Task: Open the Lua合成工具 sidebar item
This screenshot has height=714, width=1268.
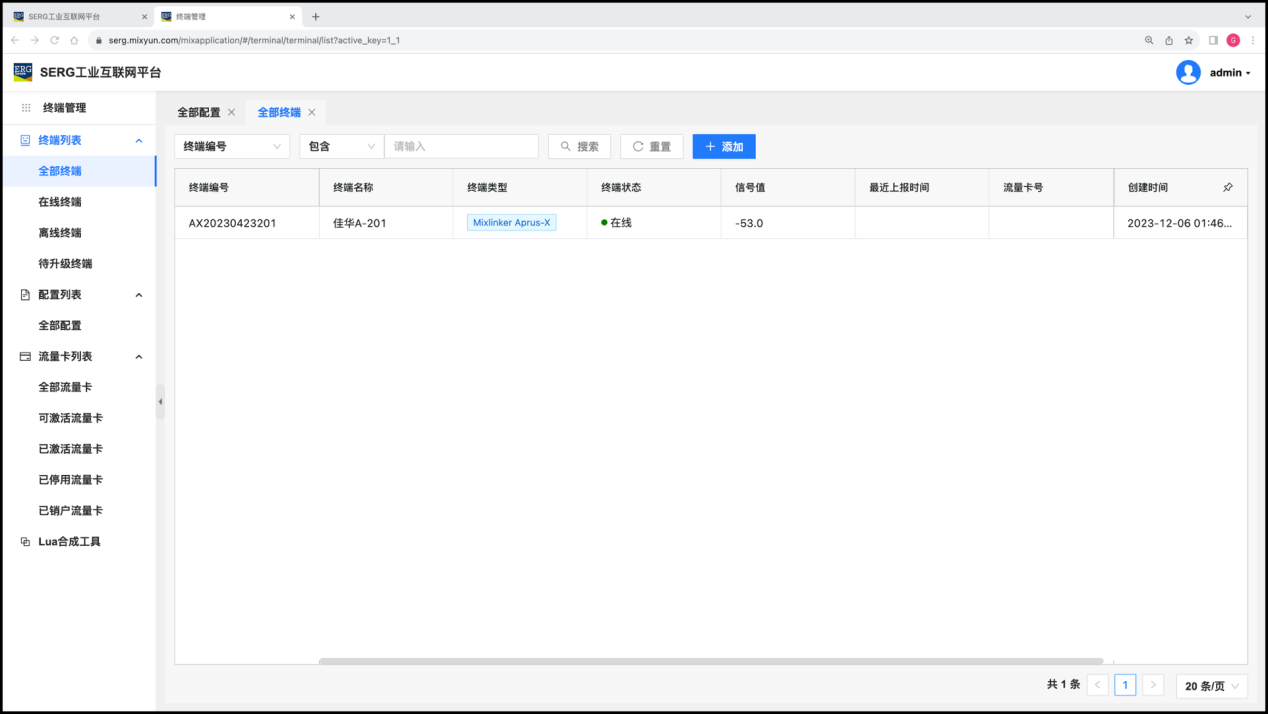Action: tap(69, 541)
